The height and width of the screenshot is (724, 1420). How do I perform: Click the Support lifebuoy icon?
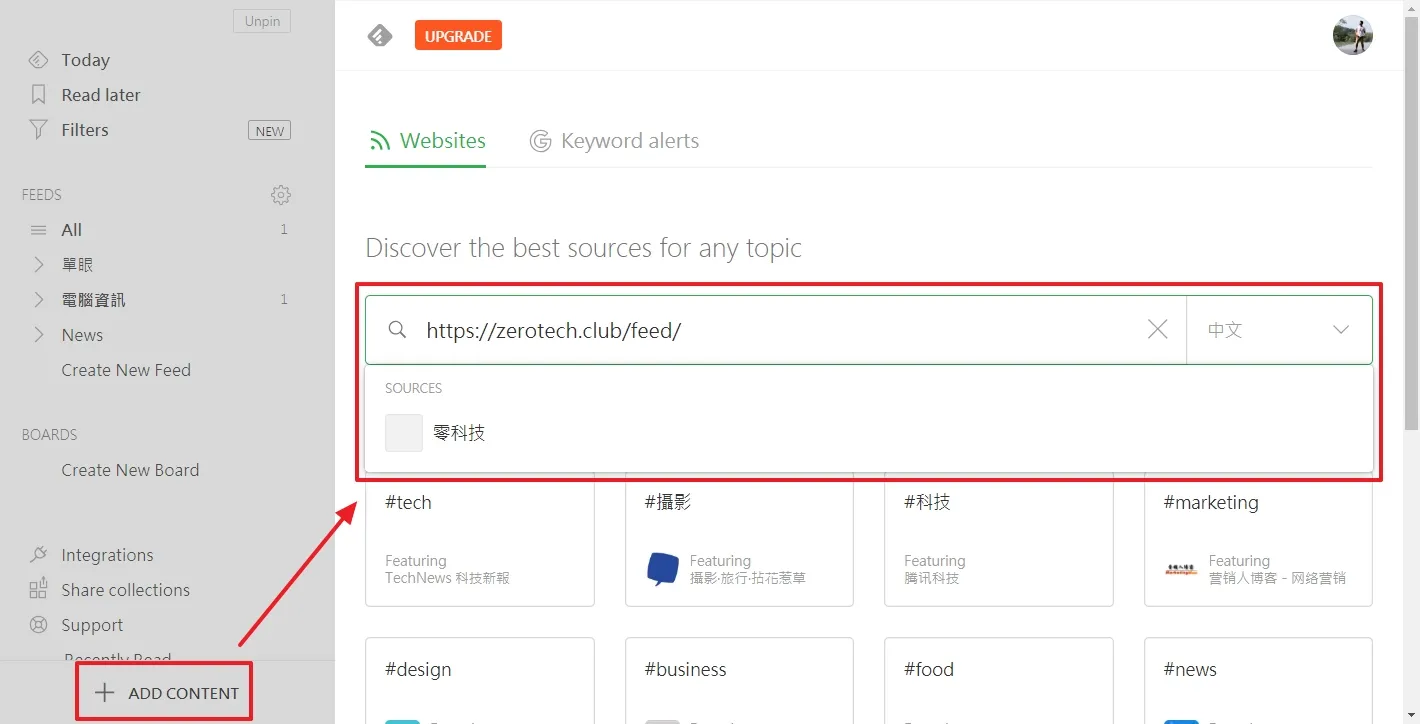[38, 625]
